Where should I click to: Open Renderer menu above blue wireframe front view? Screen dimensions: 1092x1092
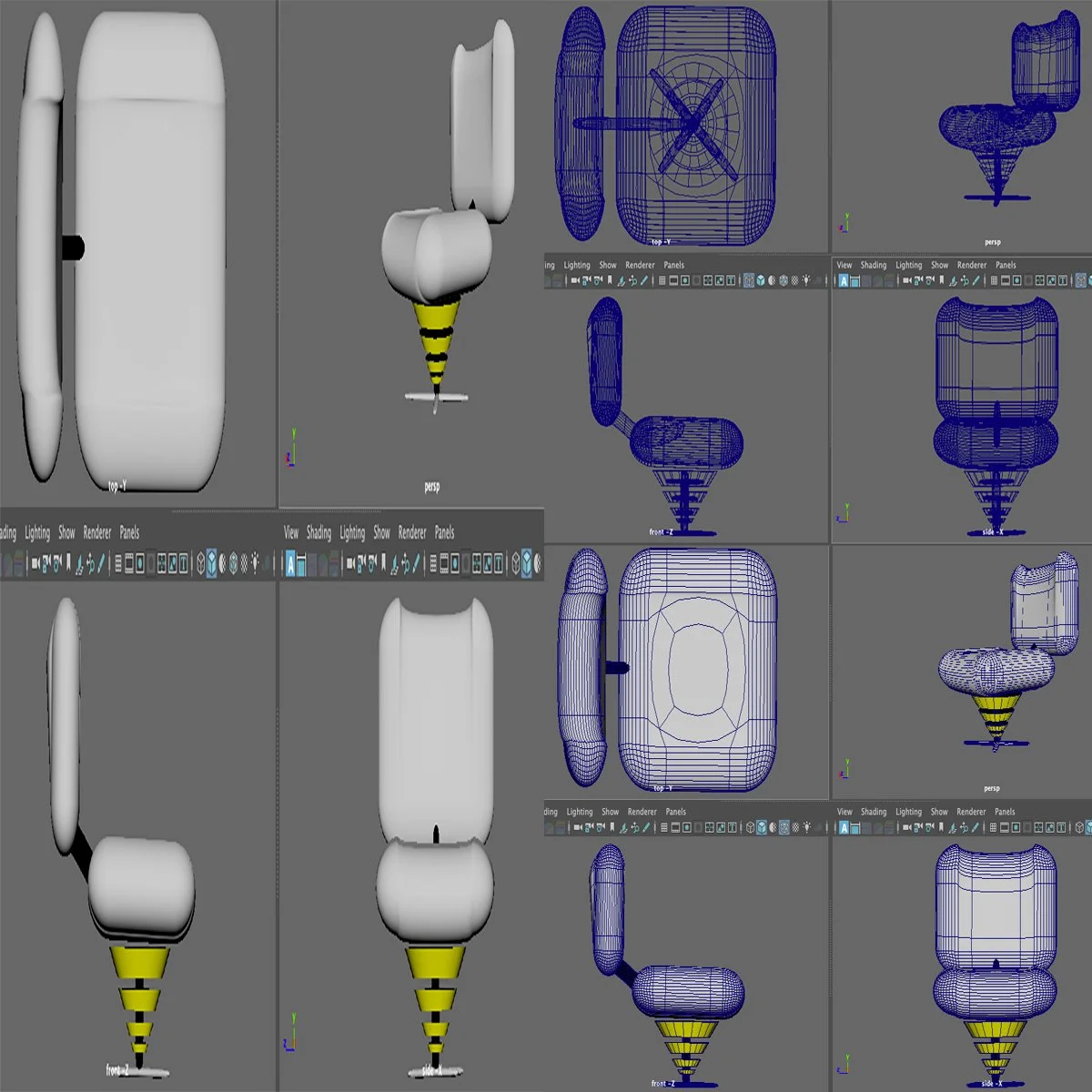pos(640,265)
